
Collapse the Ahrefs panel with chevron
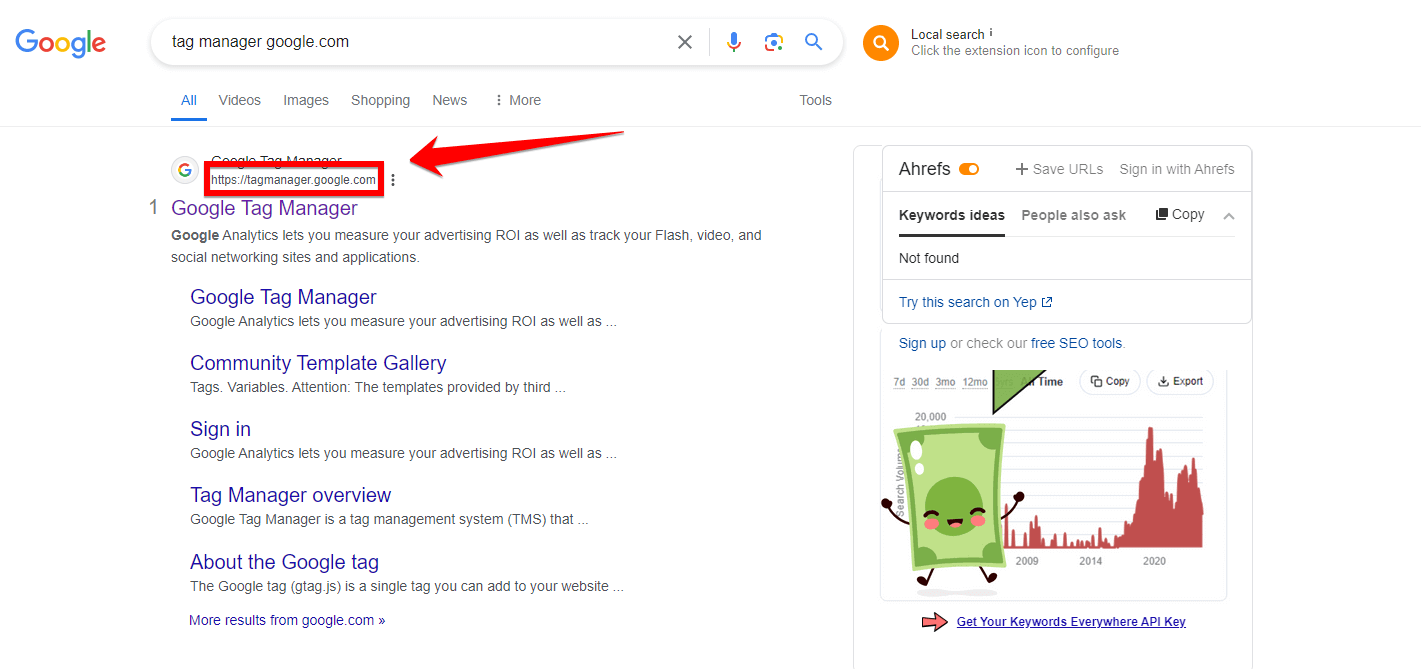(1229, 216)
